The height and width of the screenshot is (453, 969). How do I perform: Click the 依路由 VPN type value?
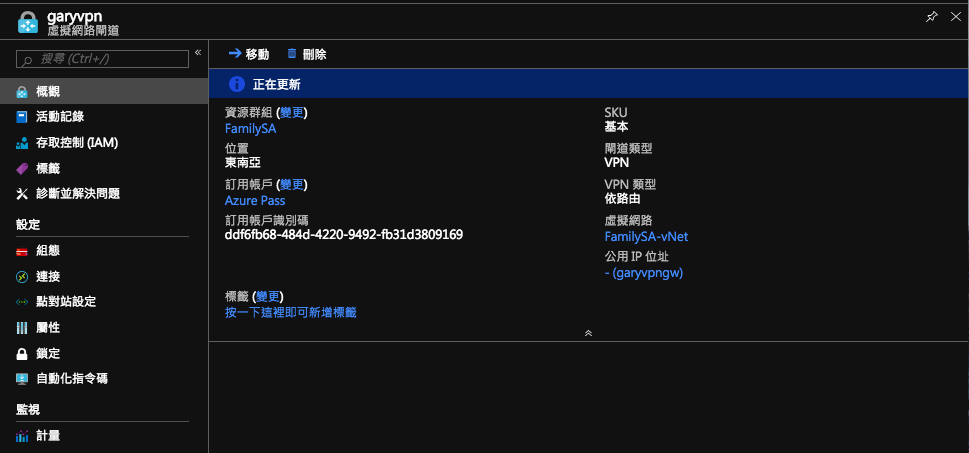click(623, 199)
